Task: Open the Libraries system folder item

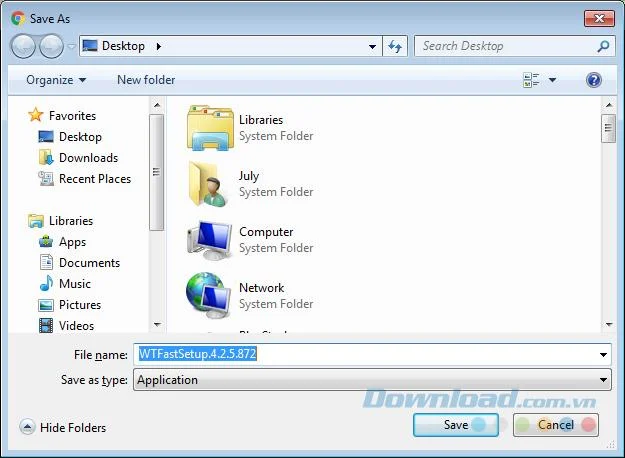Action: pos(250,128)
